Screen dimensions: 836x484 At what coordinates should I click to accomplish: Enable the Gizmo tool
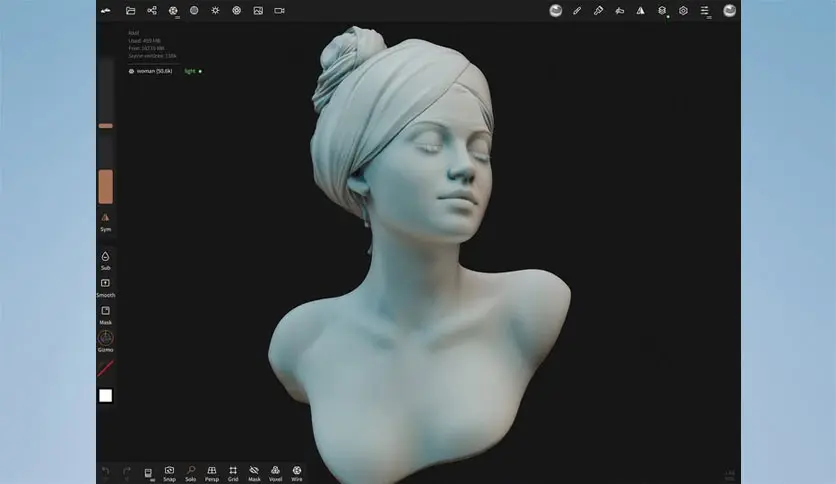(x=106, y=341)
